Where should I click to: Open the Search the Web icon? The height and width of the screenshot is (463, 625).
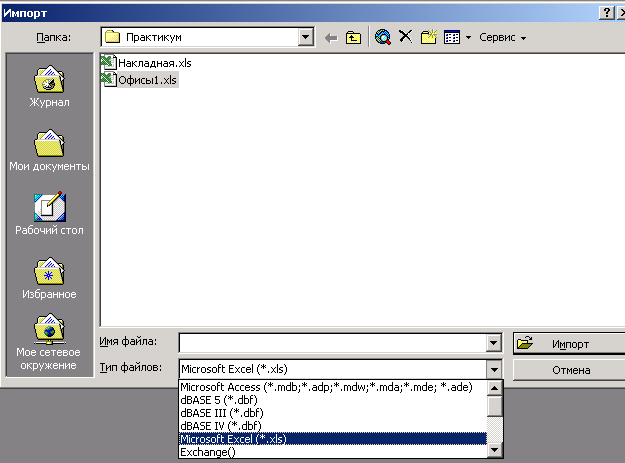[x=383, y=37]
